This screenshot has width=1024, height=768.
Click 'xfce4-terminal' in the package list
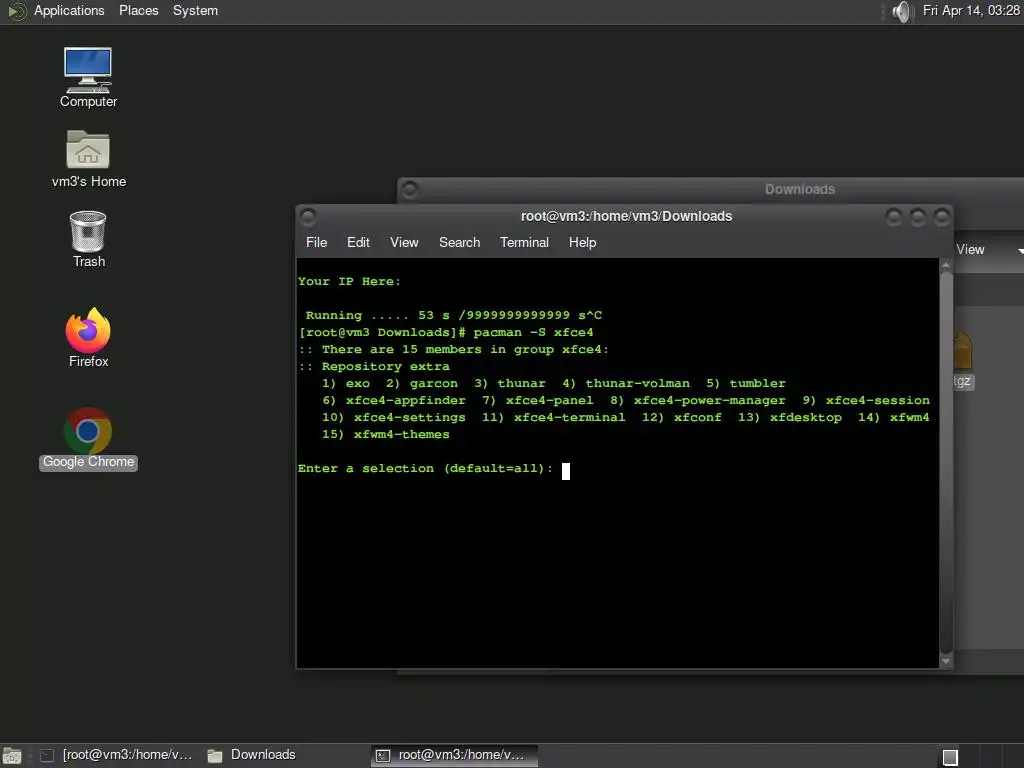point(569,417)
